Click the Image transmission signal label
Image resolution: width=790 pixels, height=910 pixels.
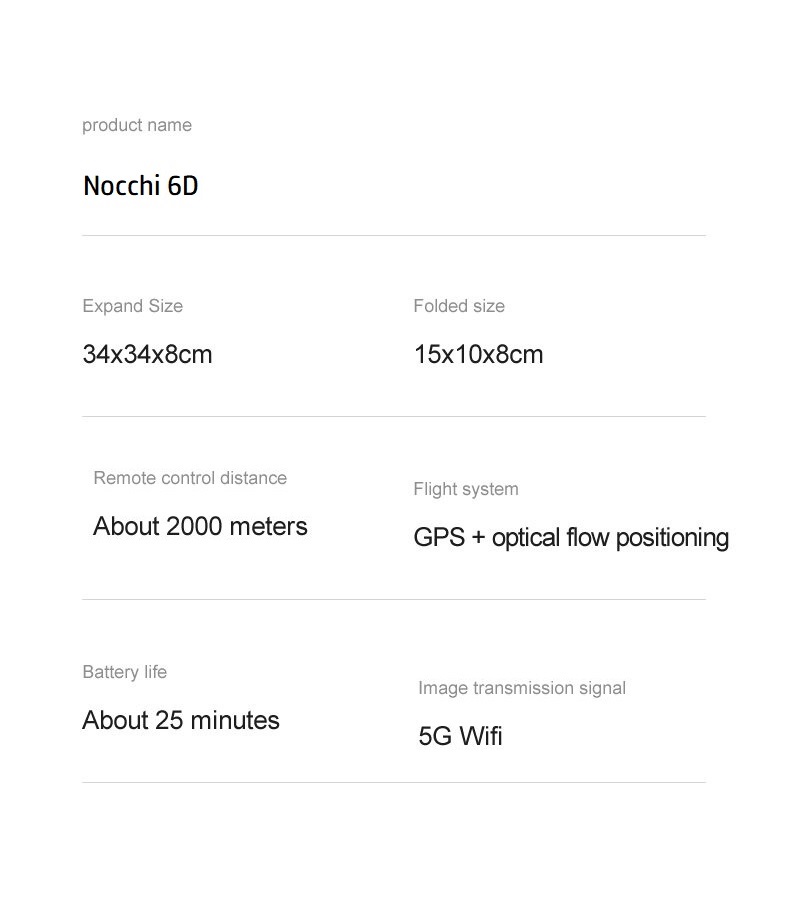click(522, 688)
